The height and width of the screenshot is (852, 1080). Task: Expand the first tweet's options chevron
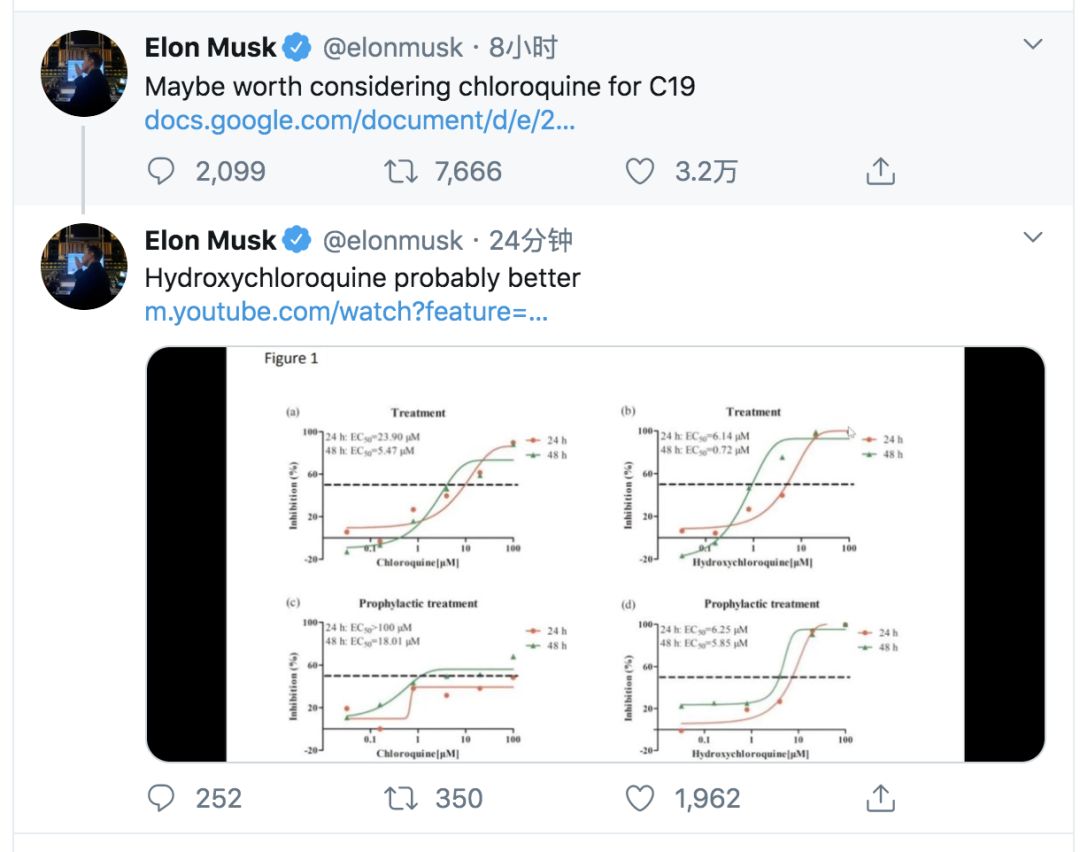coord(1033,45)
